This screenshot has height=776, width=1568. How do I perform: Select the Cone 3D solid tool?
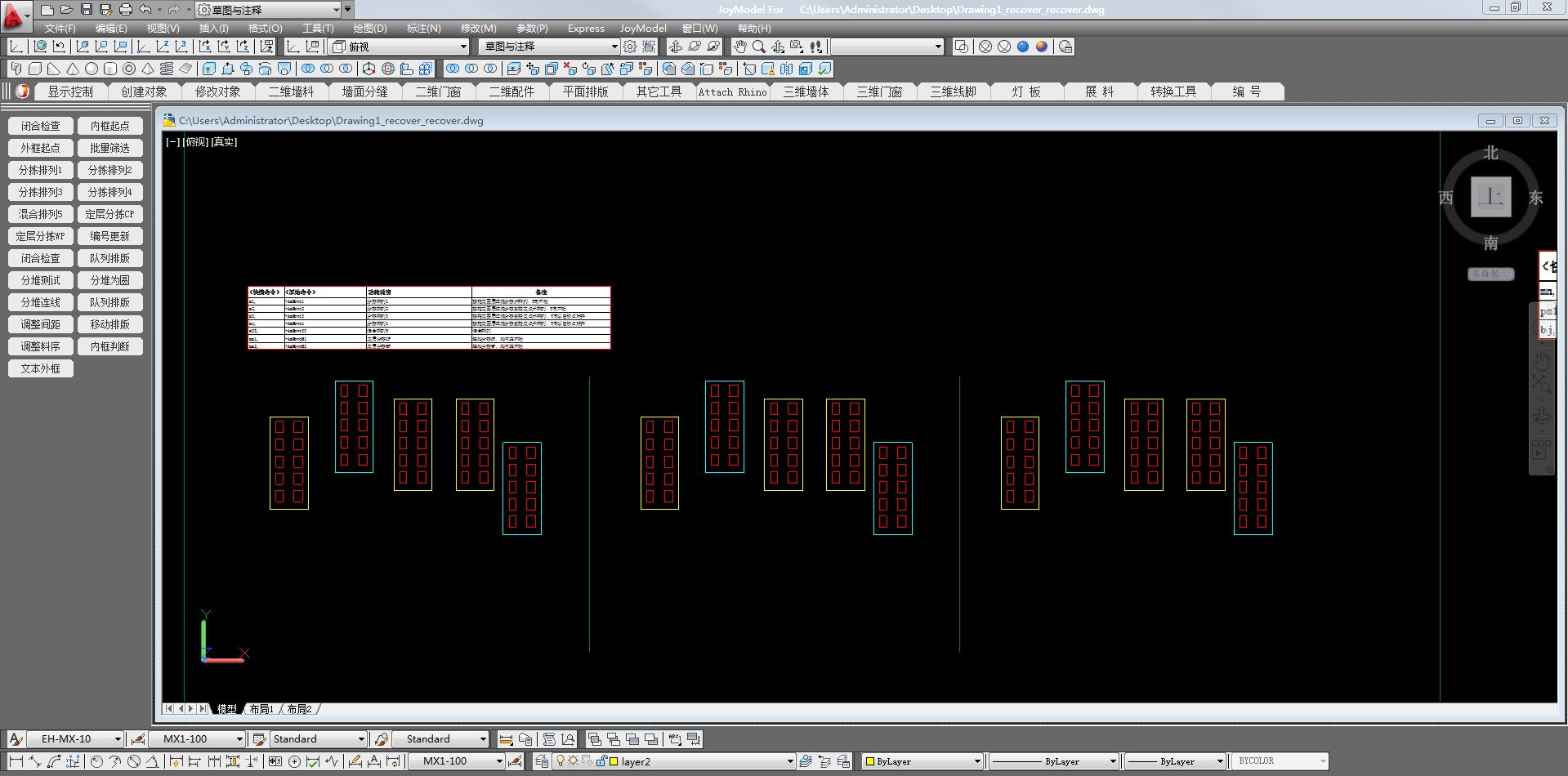coord(73,69)
